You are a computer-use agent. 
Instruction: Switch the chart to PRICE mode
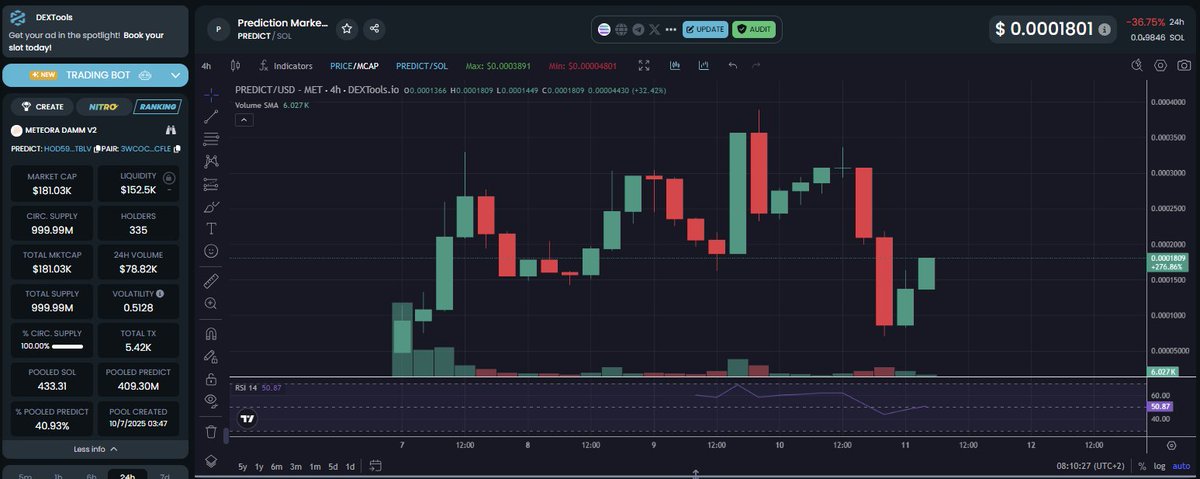click(341, 66)
